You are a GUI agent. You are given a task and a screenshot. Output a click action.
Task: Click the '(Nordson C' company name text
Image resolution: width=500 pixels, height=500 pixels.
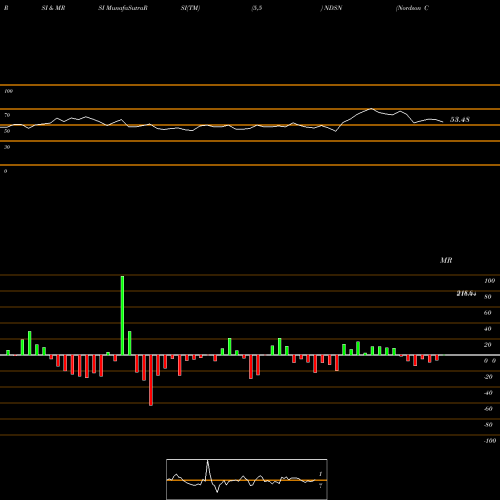click(412, 8)
